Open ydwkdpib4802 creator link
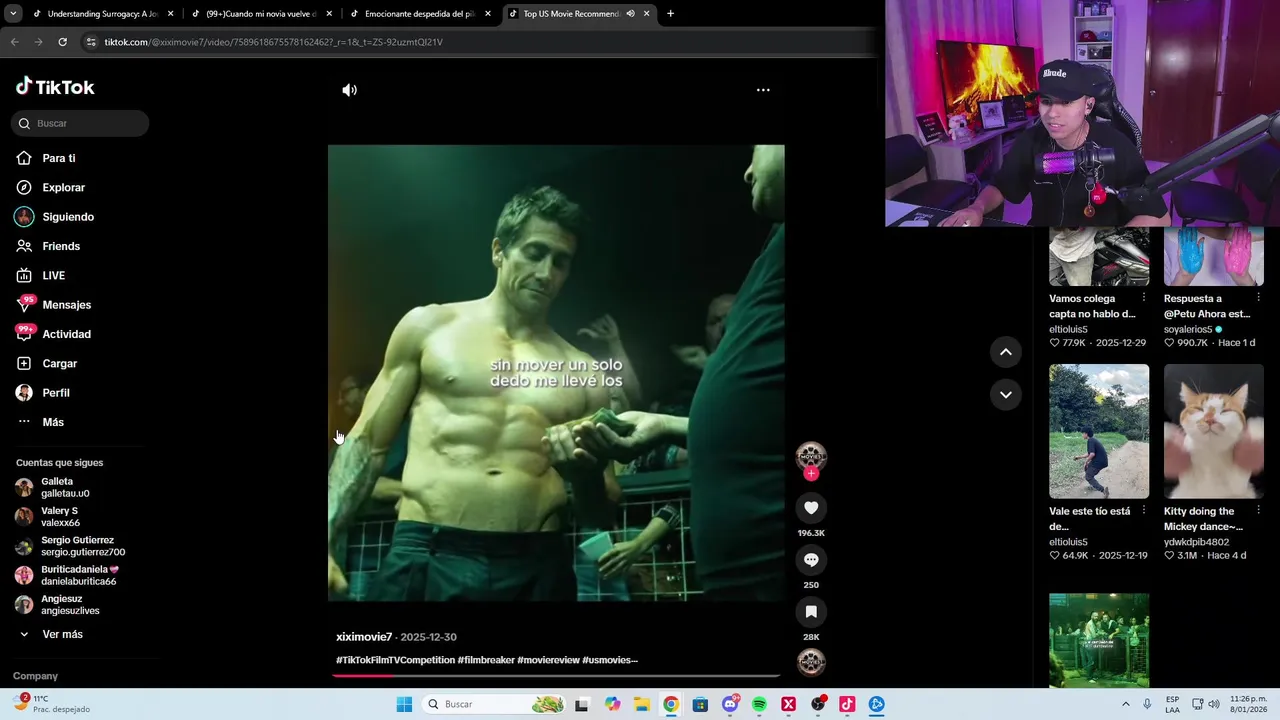The height and width of the screenshot is (720, 1280). click(x=1196, y=542)
